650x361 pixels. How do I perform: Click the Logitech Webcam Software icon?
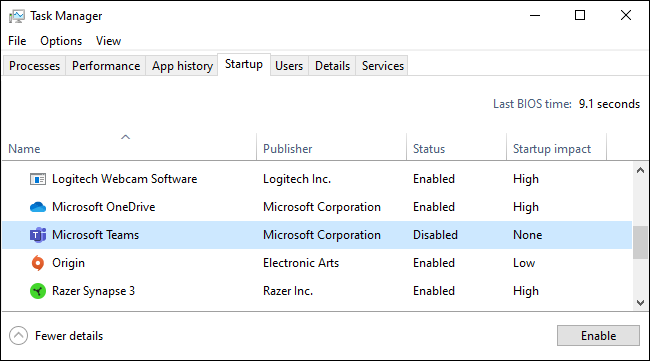click(38, 179)
